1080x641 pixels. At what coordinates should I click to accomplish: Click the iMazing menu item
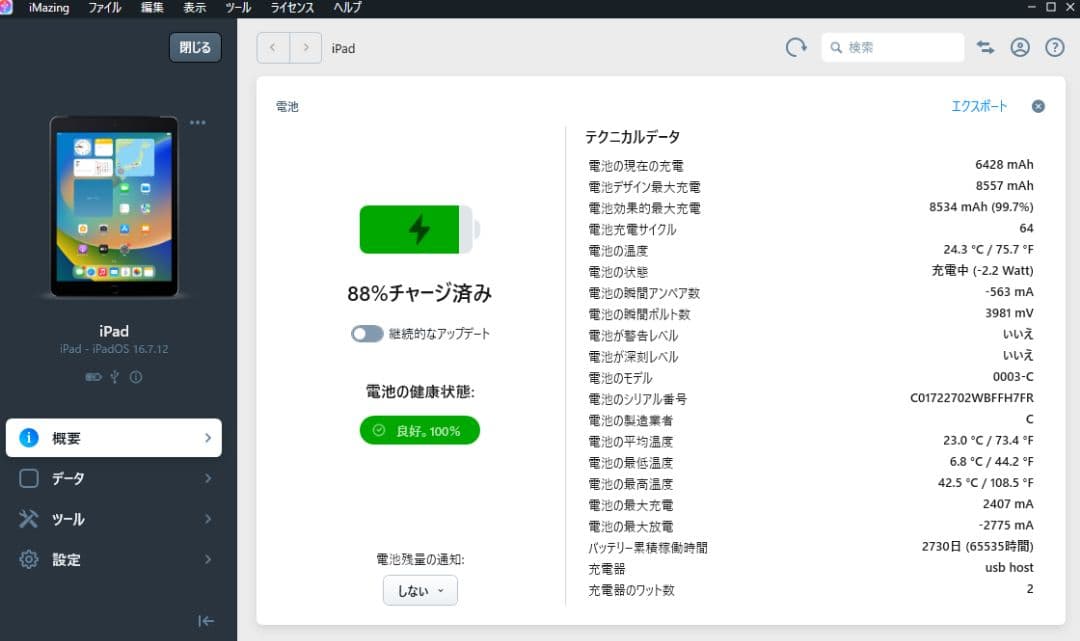[x=49, y=8]
